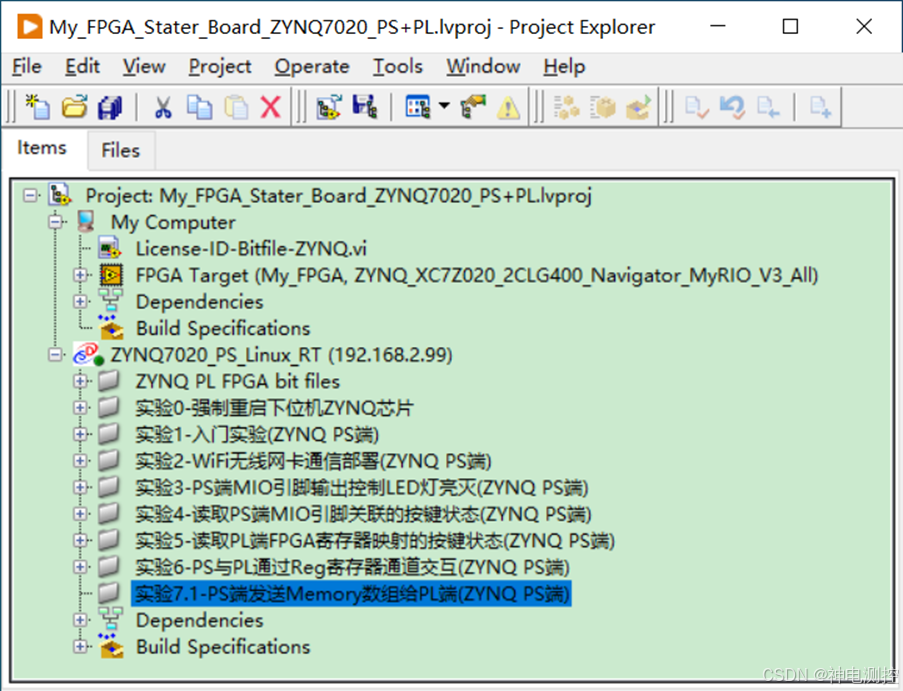Click the FPGA Target chip icon
The image size is (903, 691).
(x=111, y=275)
